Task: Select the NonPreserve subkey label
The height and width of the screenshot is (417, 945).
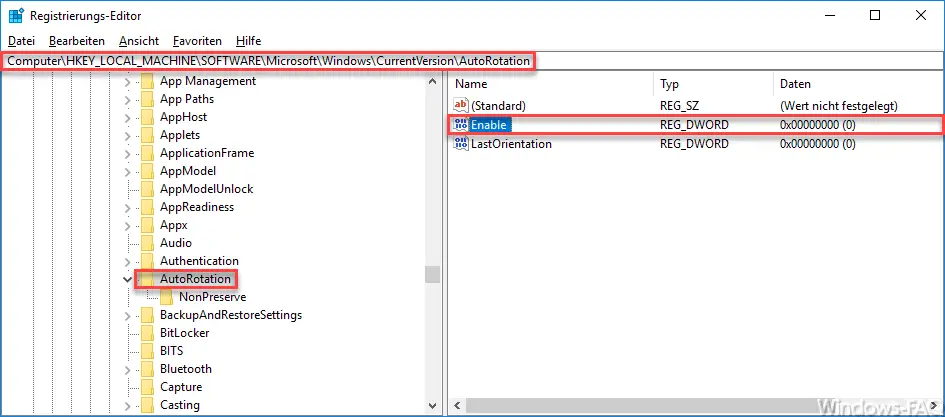Action: point(213,297)
